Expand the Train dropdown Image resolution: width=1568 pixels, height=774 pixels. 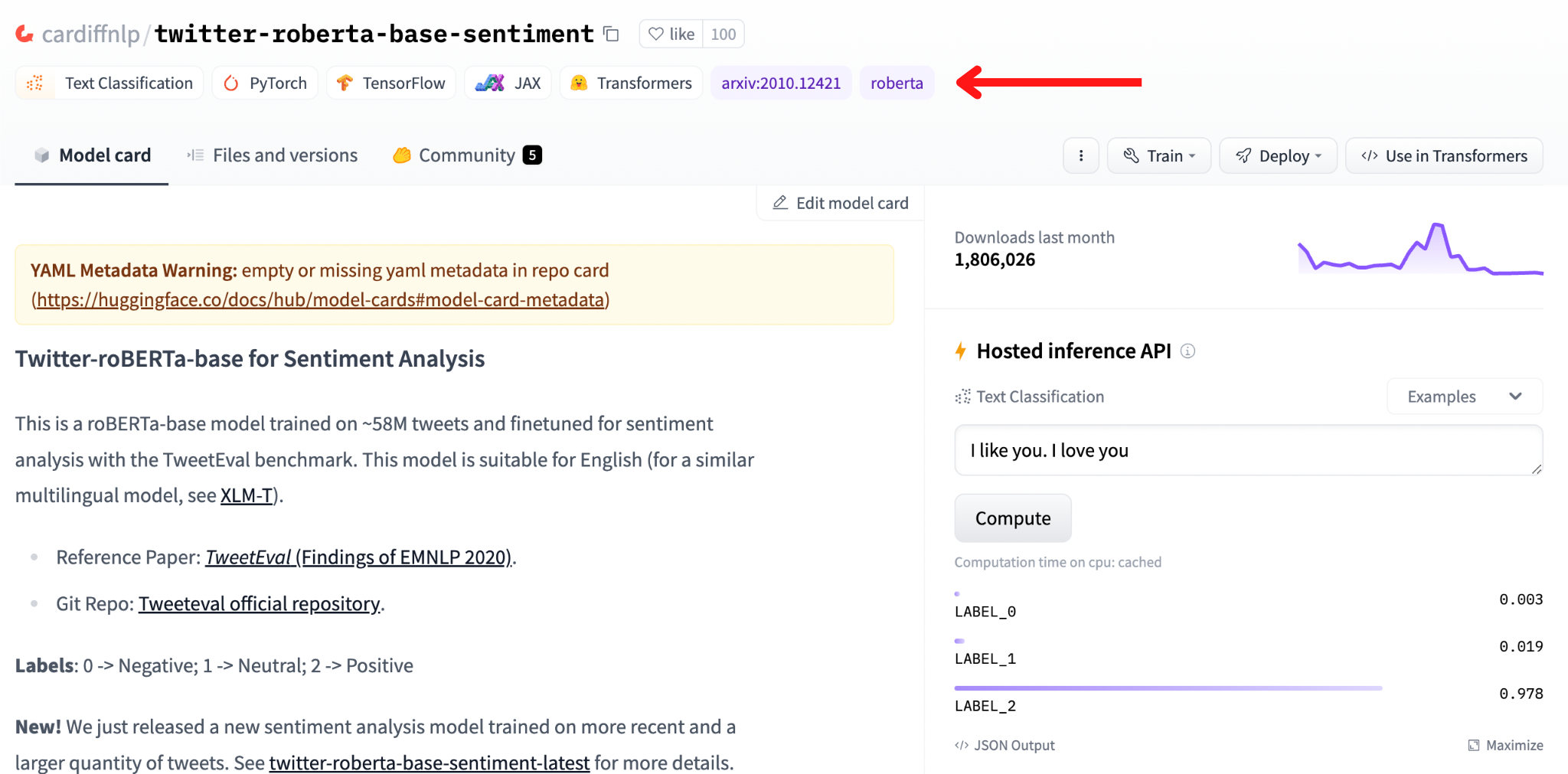click(1159, 155)
